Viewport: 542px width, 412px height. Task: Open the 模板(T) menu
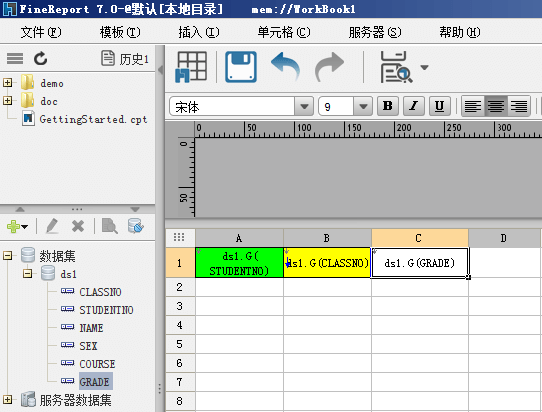click(120, 32)
